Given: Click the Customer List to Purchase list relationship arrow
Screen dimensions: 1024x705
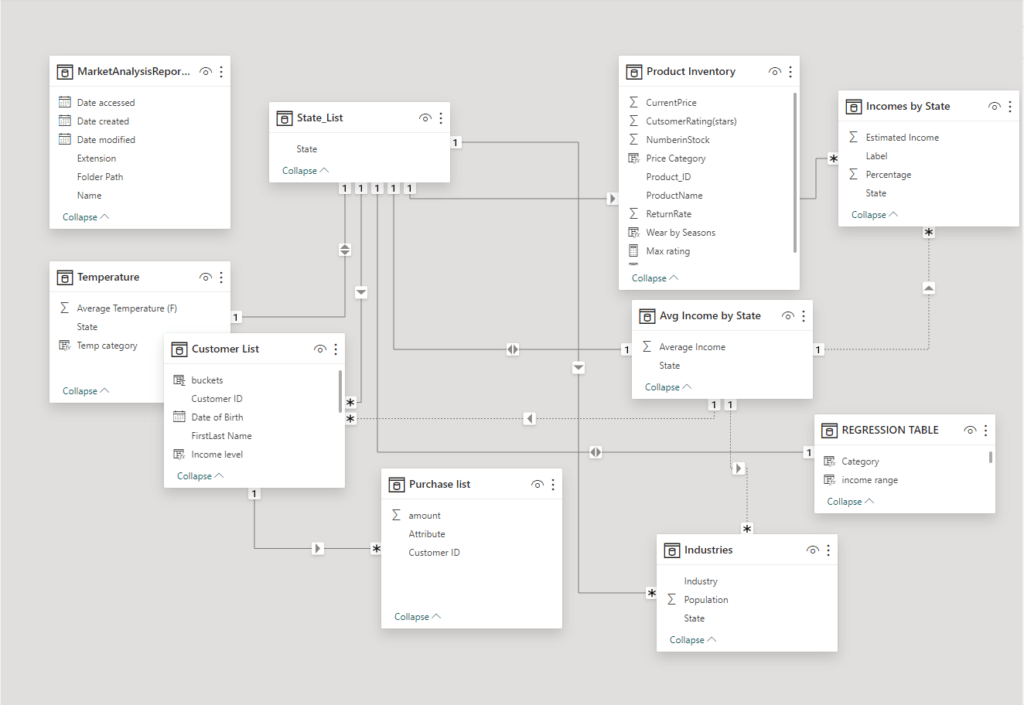Looking at the screenshot, I should pos(318,549).
